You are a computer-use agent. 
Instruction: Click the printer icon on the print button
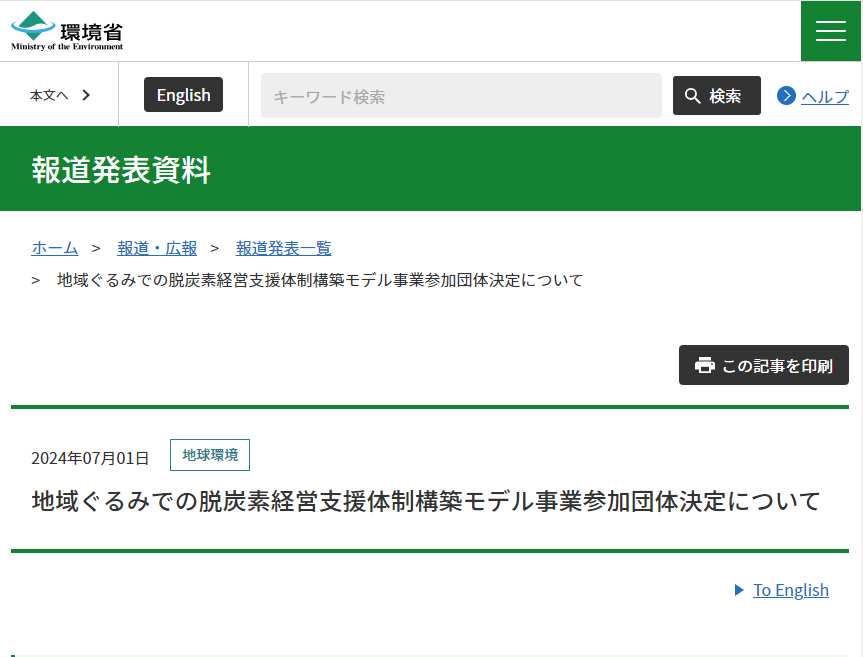[706, 366]
